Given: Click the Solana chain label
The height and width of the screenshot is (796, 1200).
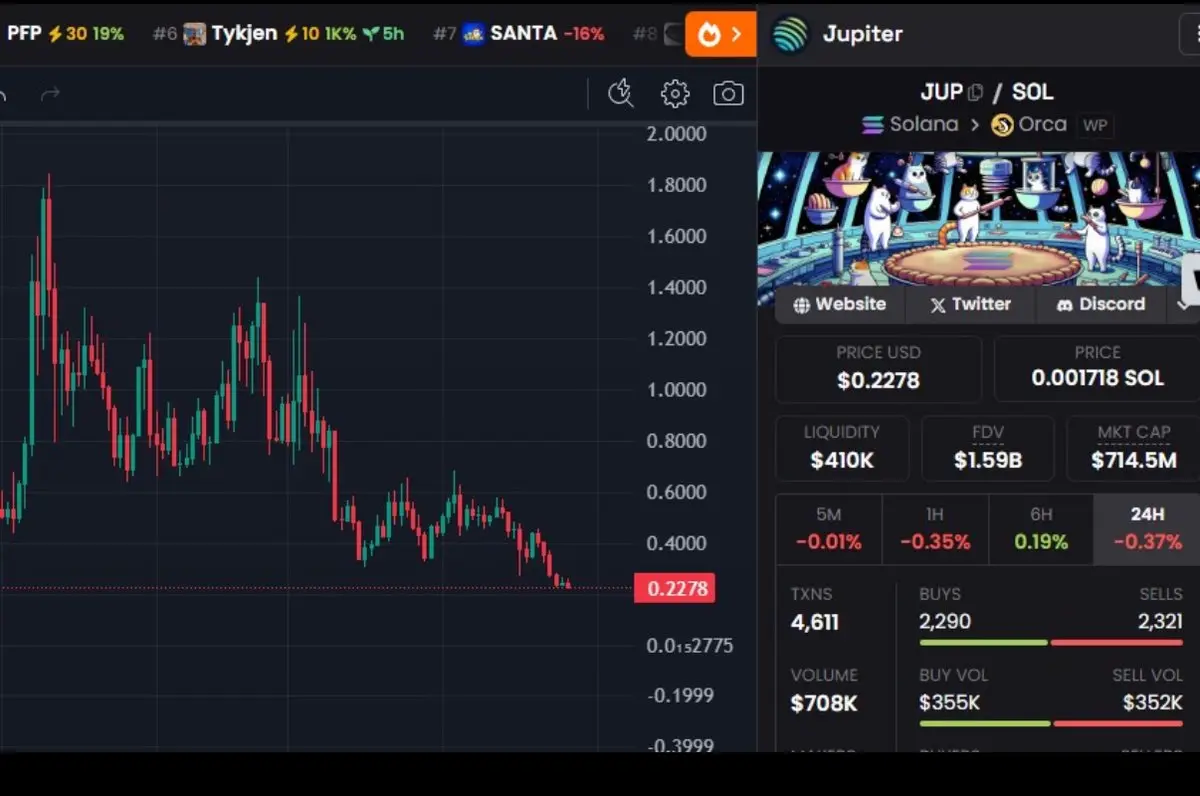Looking at the screenshot, I should [924, 125].
